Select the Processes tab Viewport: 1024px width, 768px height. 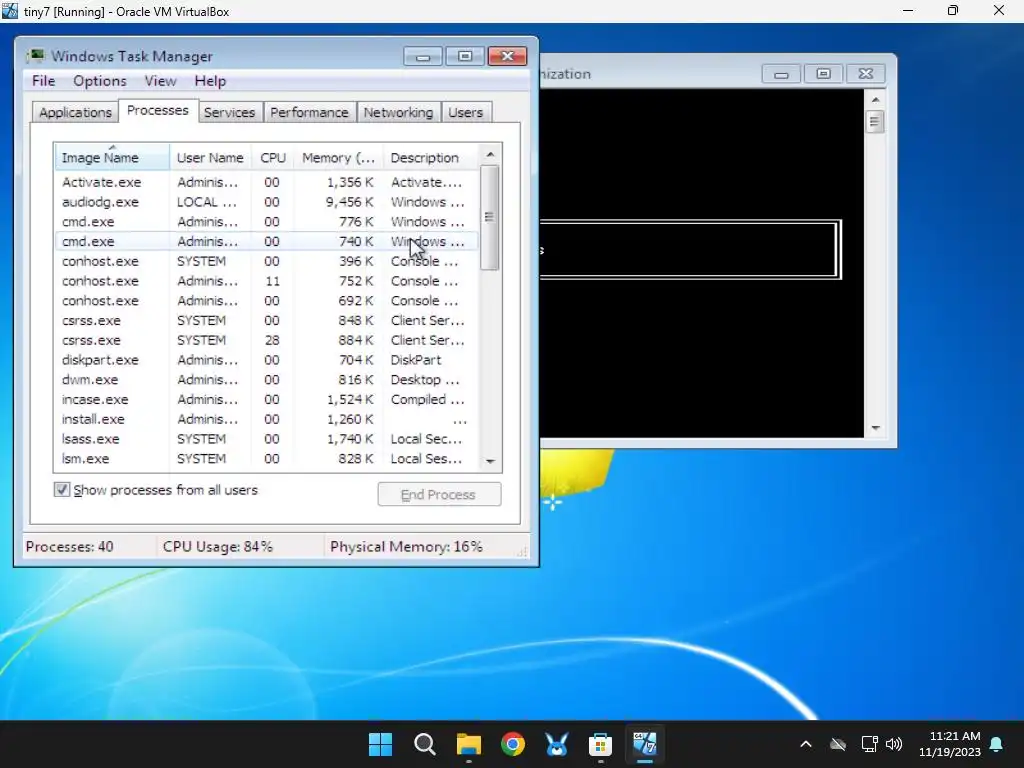point(157,110)
